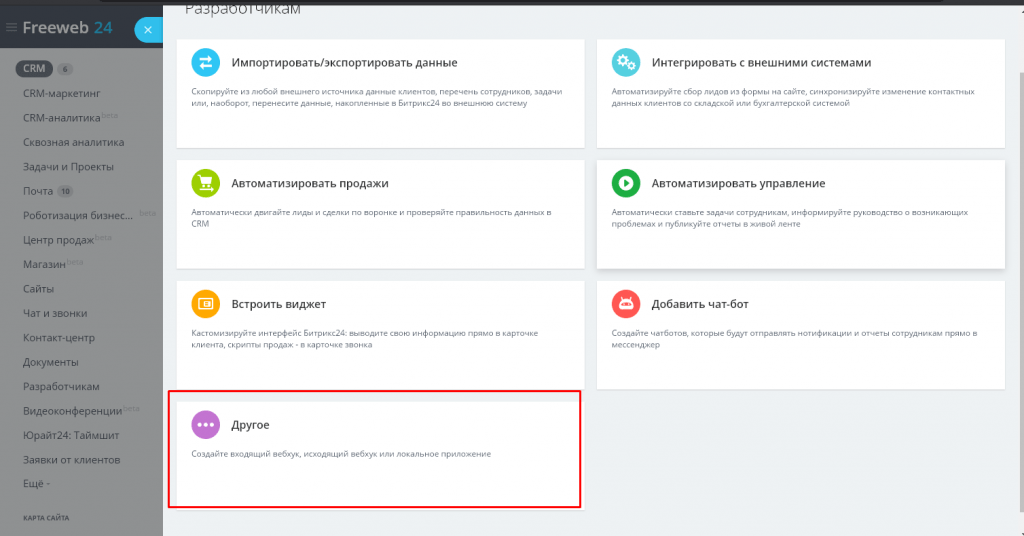Viewport: 1024px width, 536px height.
Task: Click the red chat-bot robot icon
Action: pyautogui.click(x=626, y=304)
